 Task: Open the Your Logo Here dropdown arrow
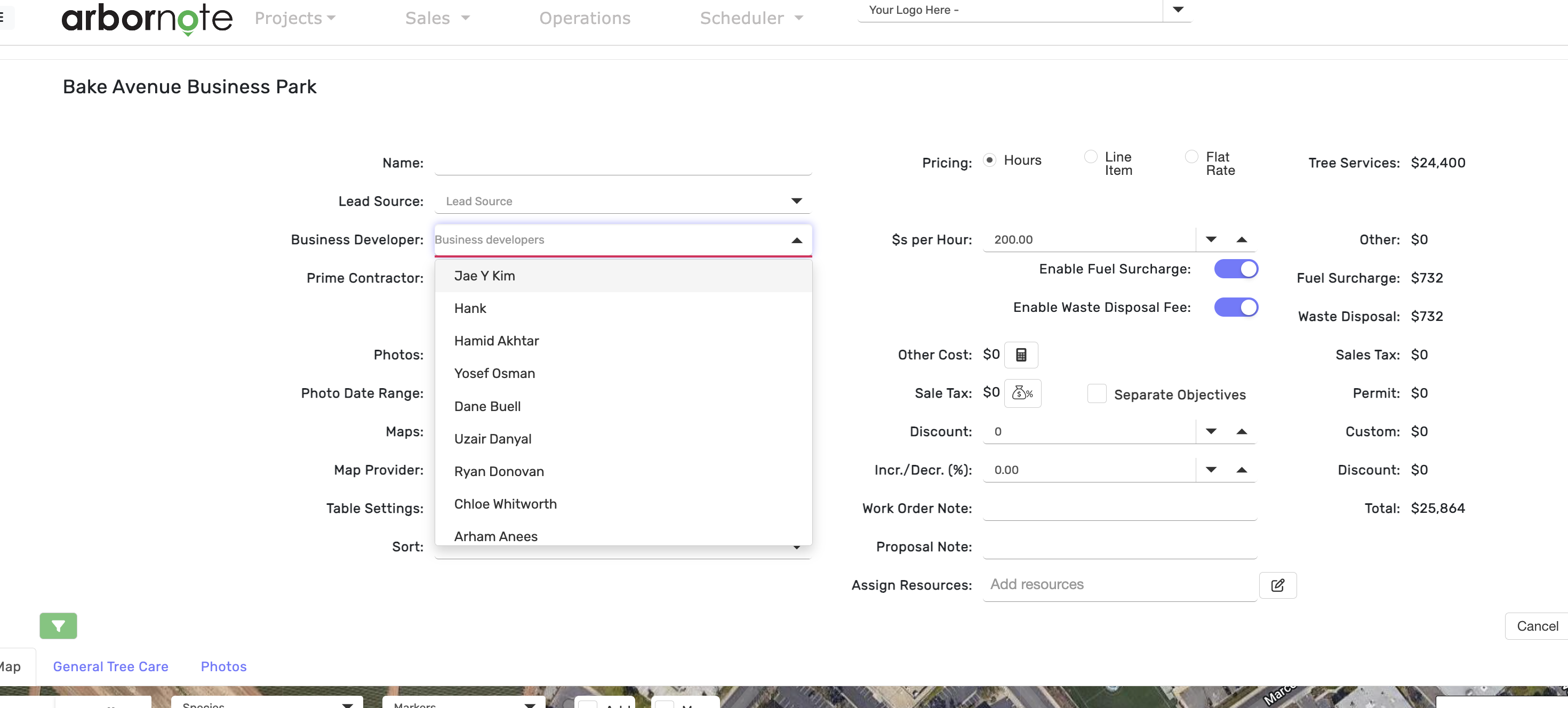pos(1178,10)
